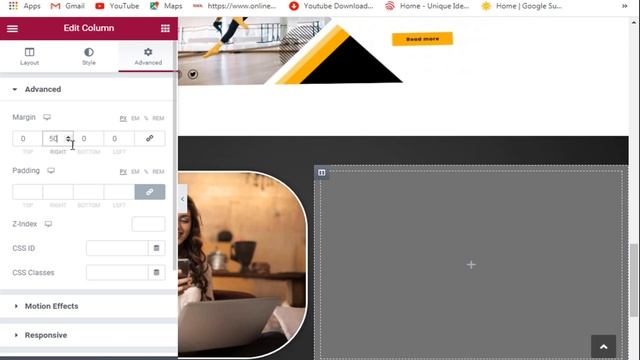
Task: Show more bookmarks via double chevron
Action: (x=624, y=6)
